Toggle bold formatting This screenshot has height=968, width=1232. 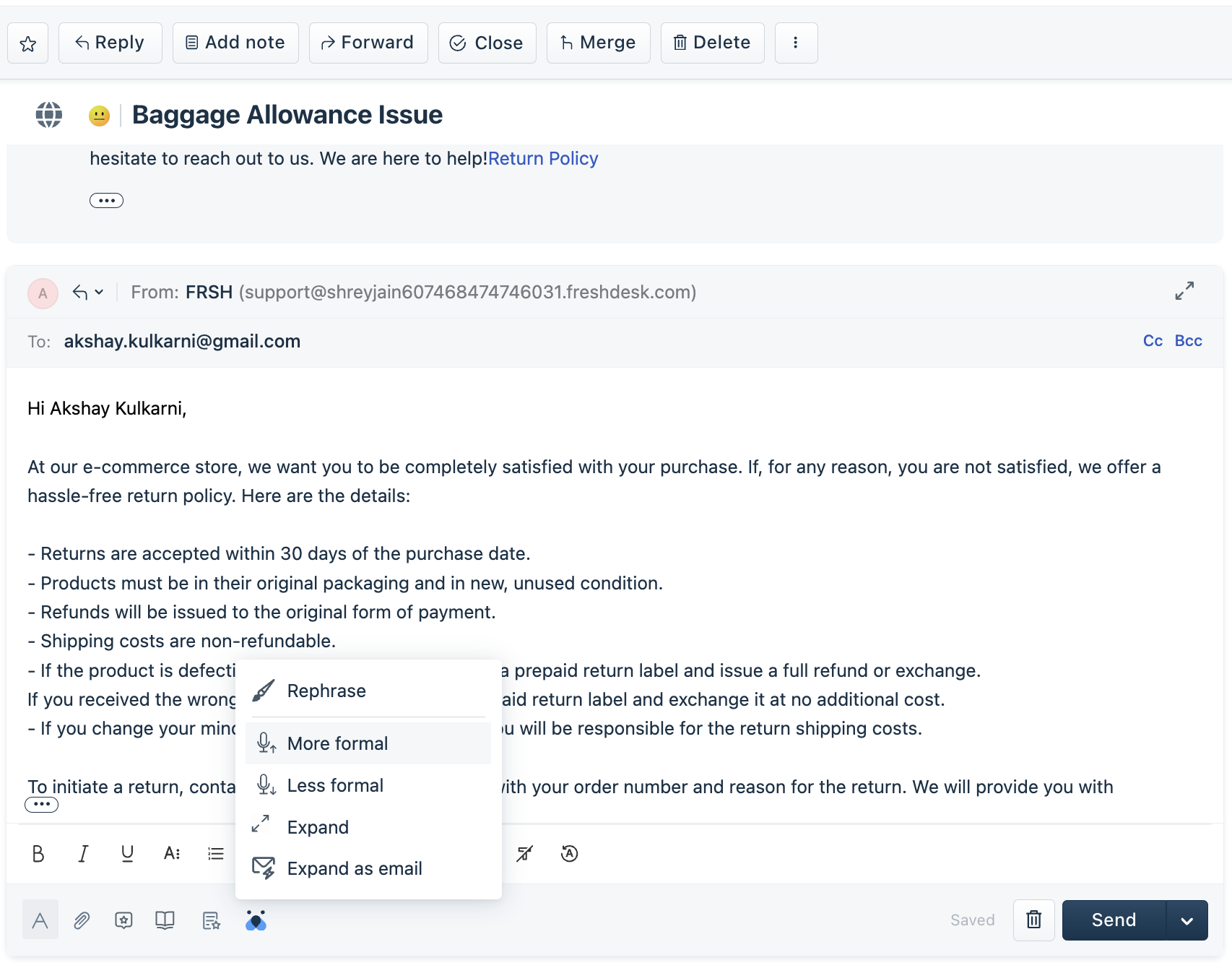(38, 854)
